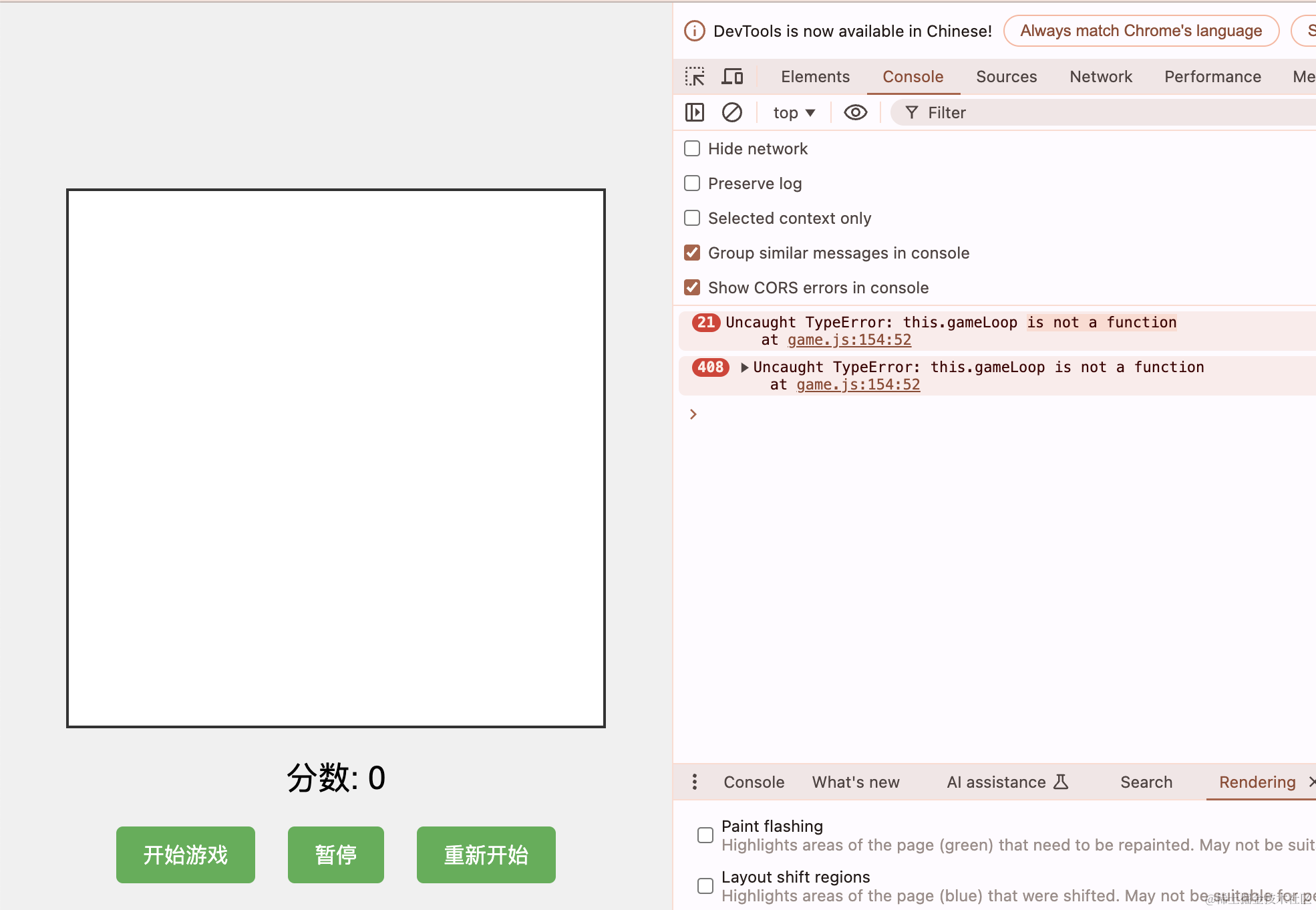Click the console prompt input line
Image resolution: width=1316 pixels, height=910 pixels.
(x=1002, y=414)
